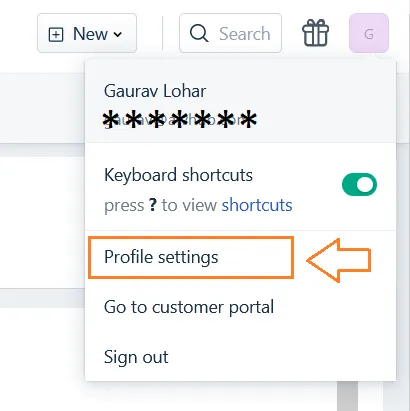This screenshot has width=410, height=411.
Task: Click Sign out in the menu
Action: coord(136,357)
